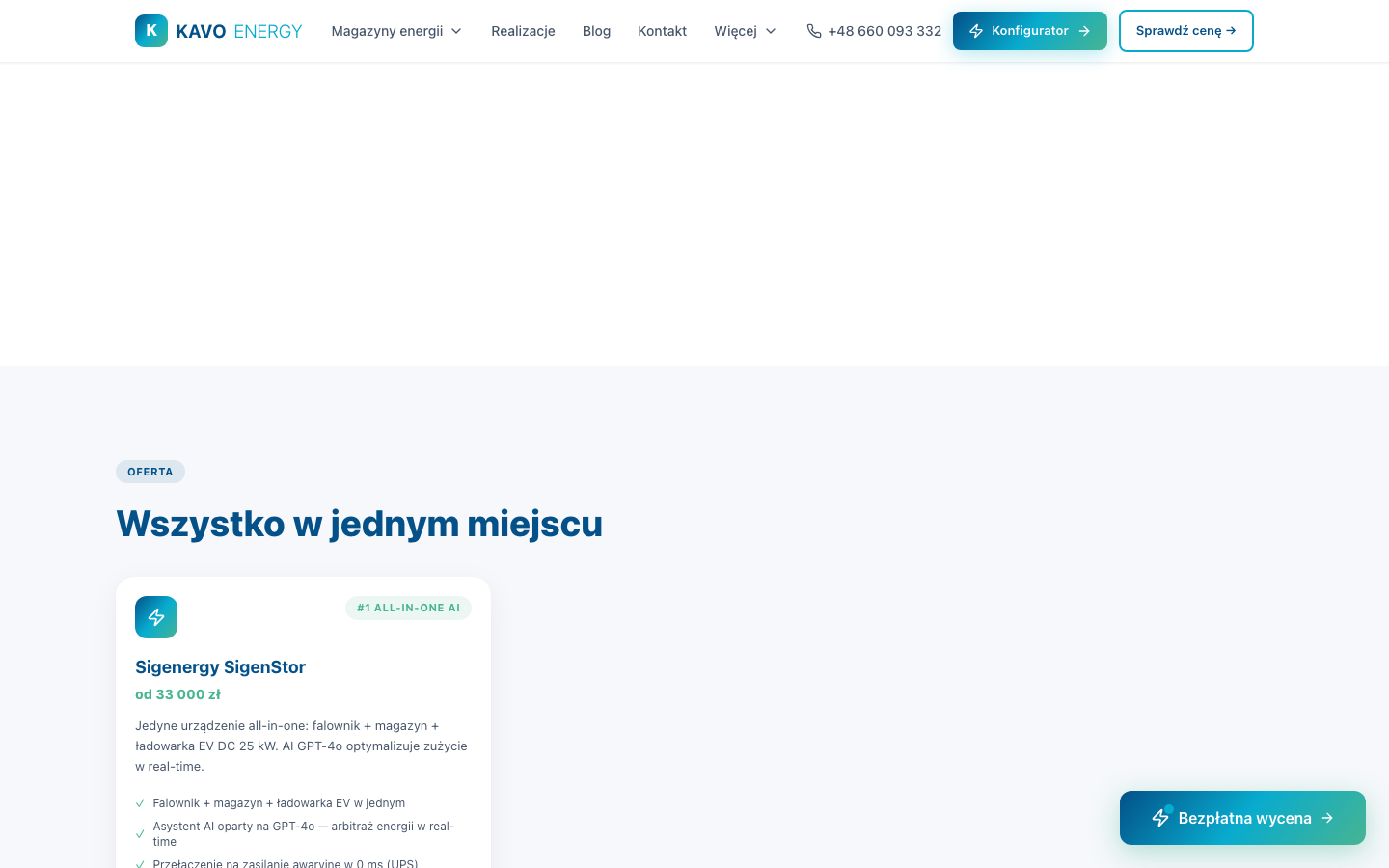Open the Konfigurator button
This screenshot has height=868, width=1389.
point(1030,31)
